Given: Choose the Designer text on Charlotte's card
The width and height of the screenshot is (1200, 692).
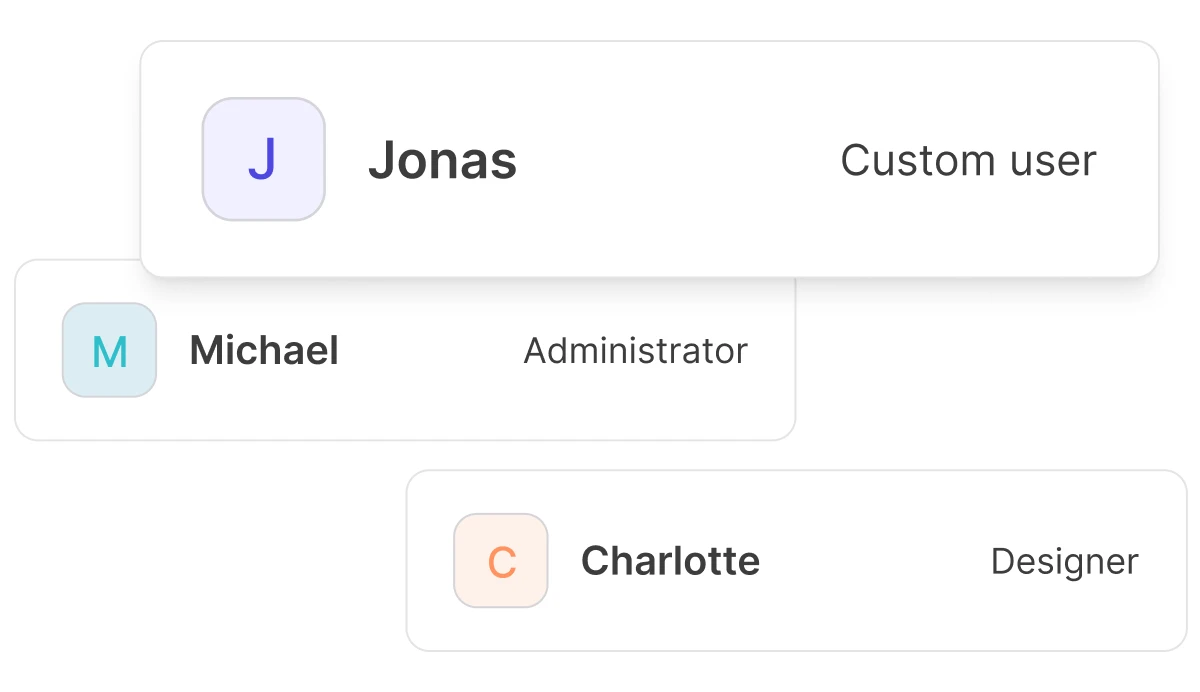Looking at the screenshot, I should (x=1065, y=562).
